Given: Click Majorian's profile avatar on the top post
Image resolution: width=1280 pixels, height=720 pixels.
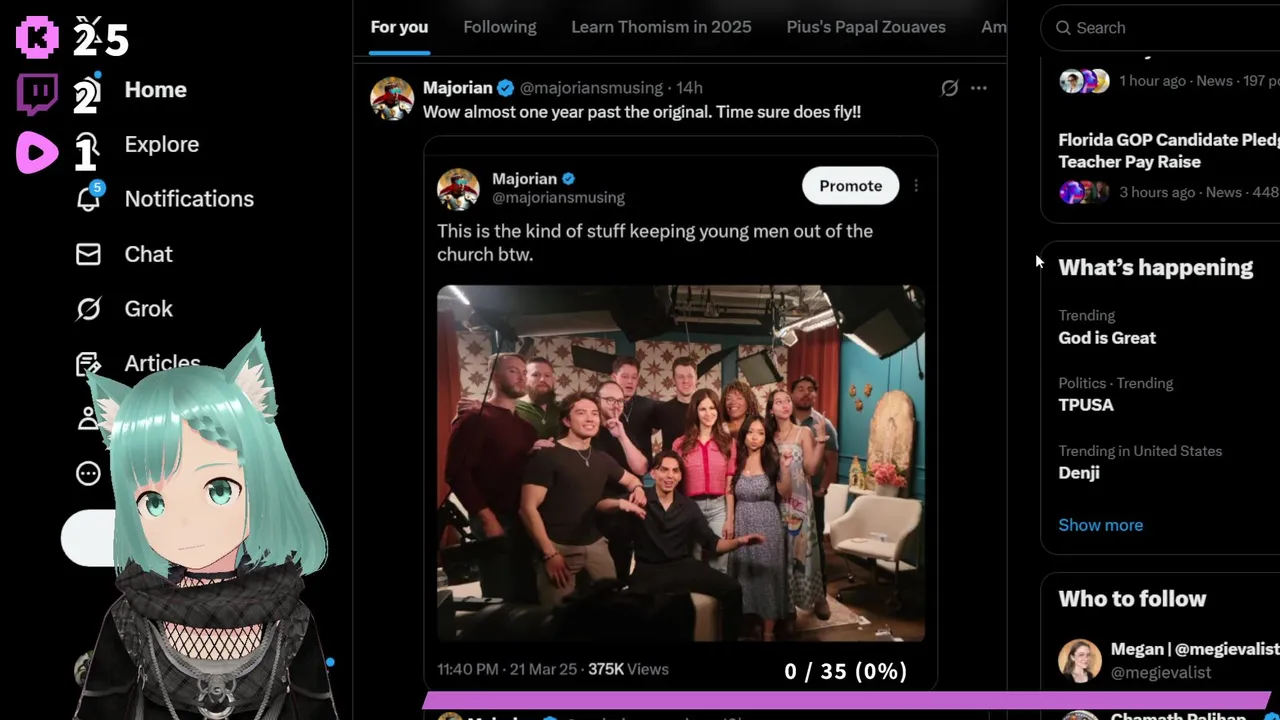Looking at the screenshot, I should tap(392, 99).
